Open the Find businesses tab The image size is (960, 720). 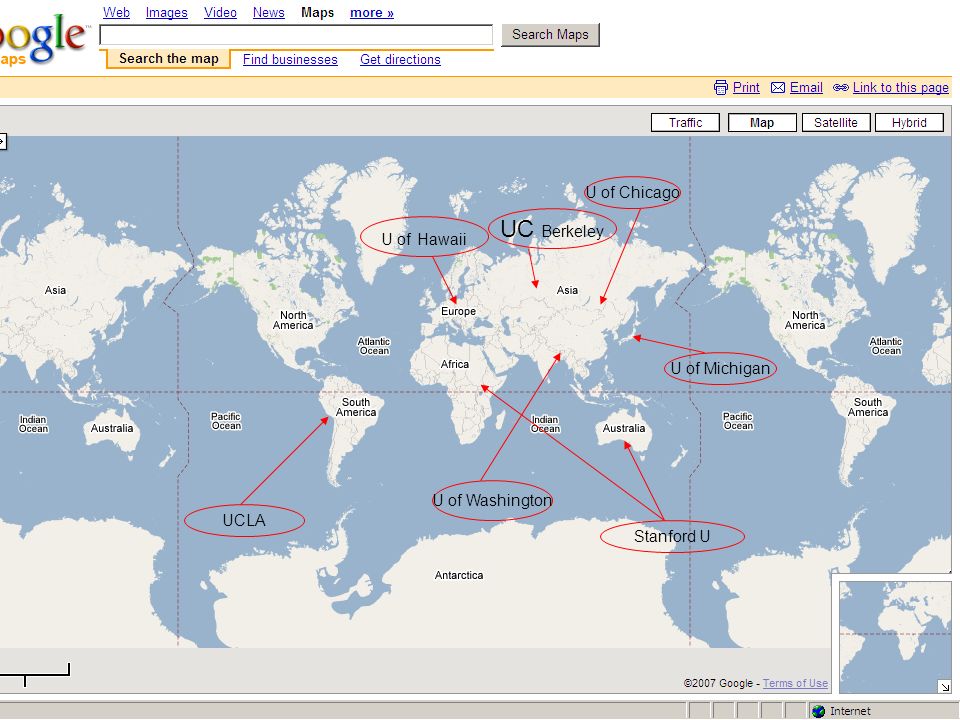(x=290, y=59)
